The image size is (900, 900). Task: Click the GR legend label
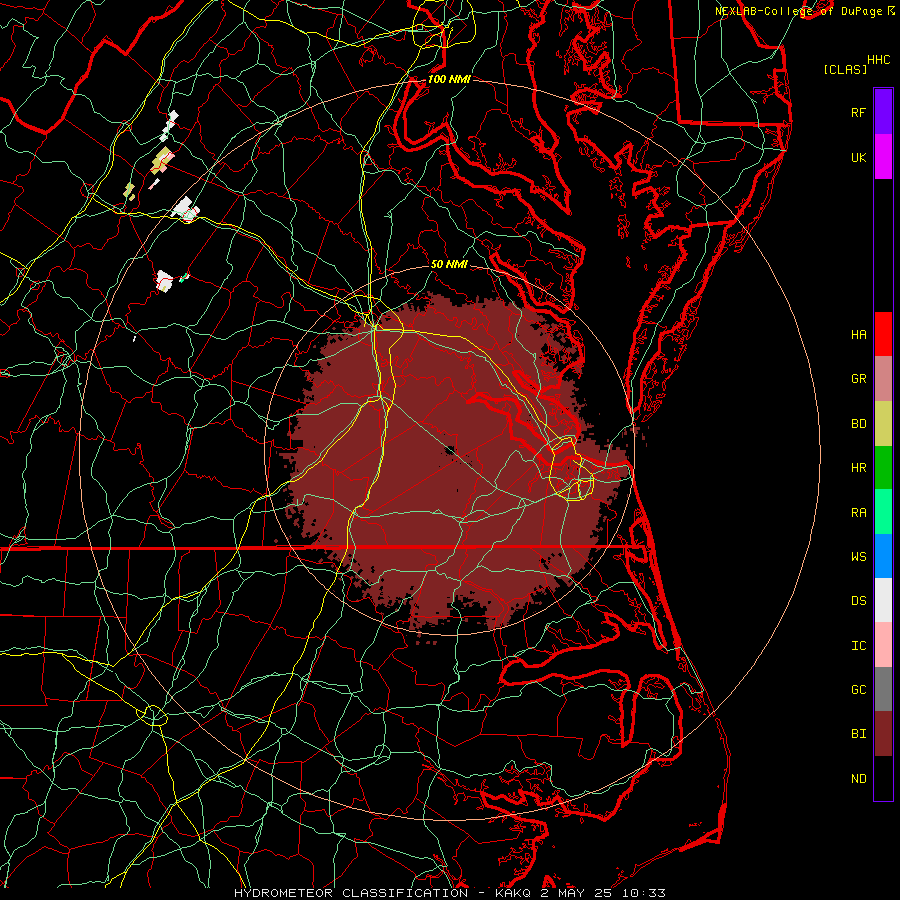point(858,379)
